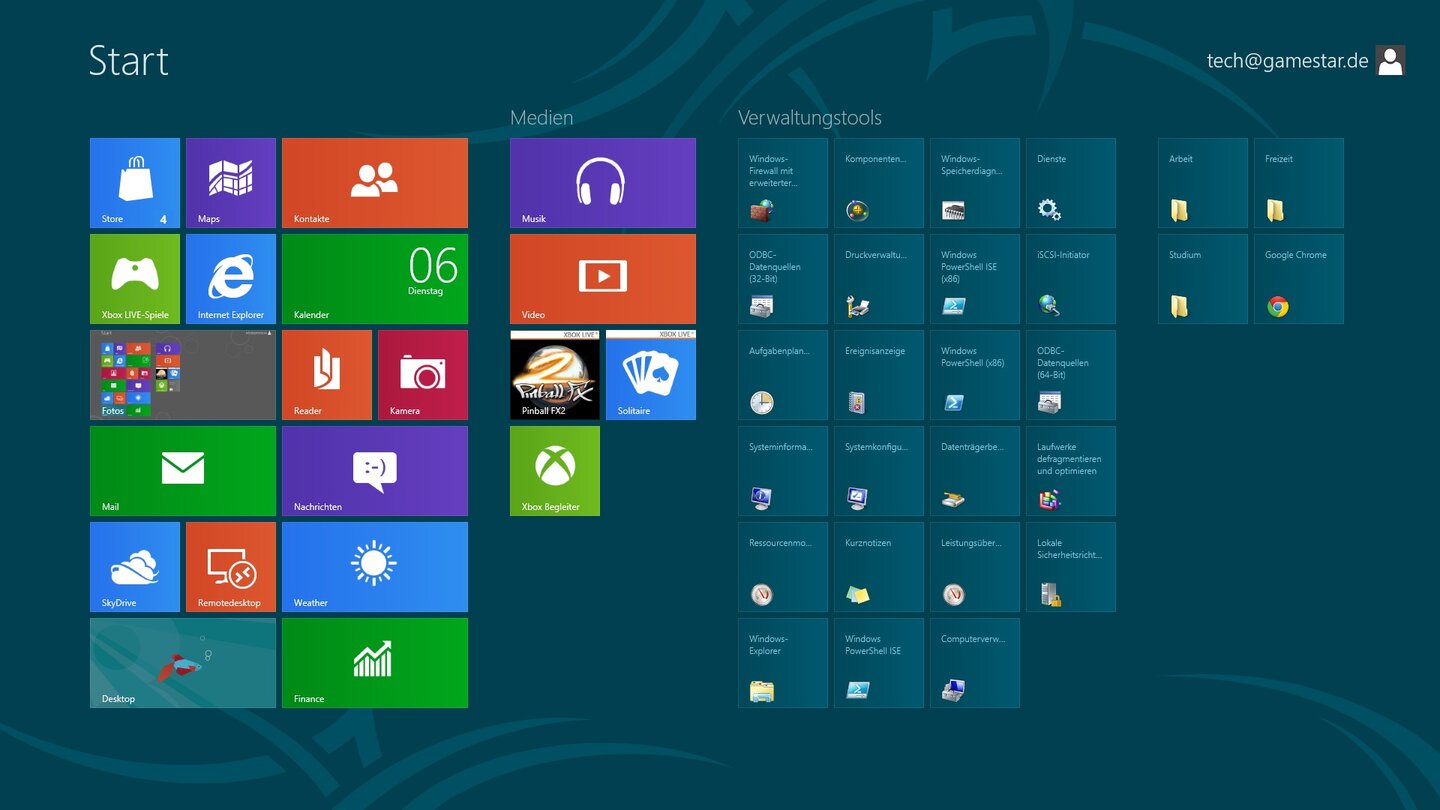The image size is (1440, 810).
Task: Launch the Solitaire tile
Action: coord(651,375)
